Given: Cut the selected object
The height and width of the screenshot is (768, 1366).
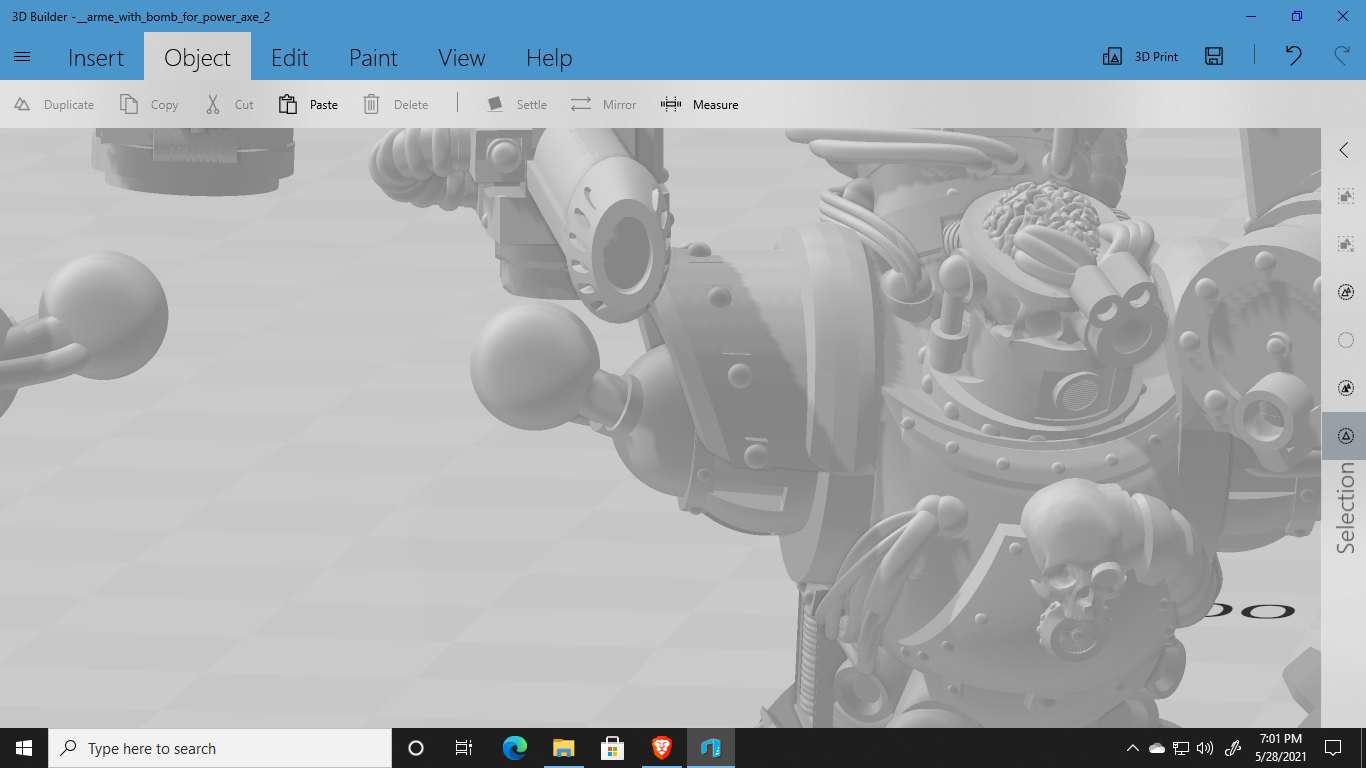Looking at the screenshot, I should [230, 104].
